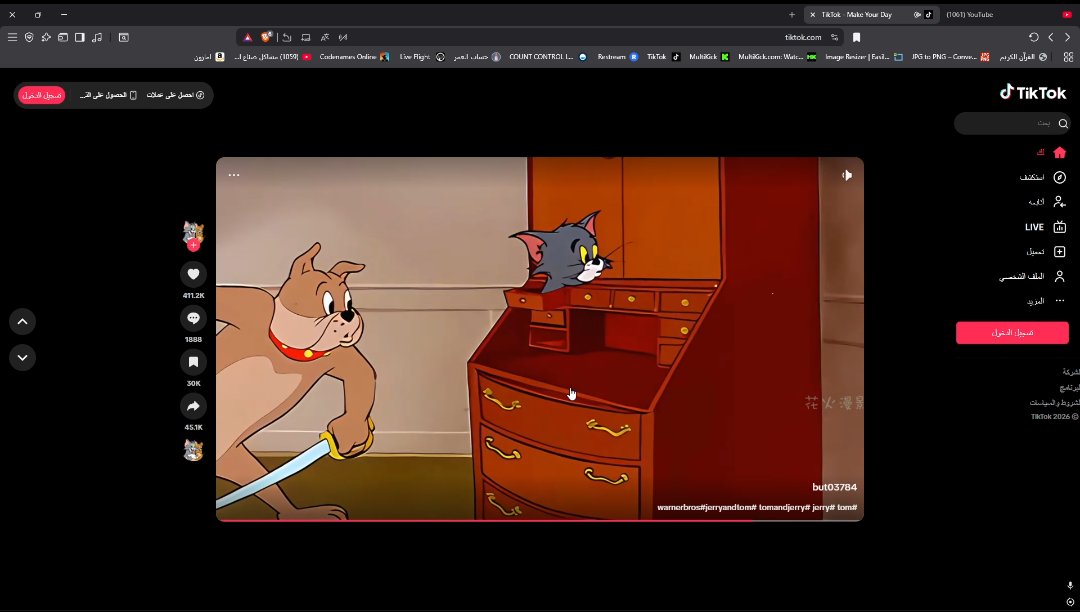Image resolution: width=1080 pixels, height=612 pixels.
Task: Open the For You home icon
Action: click(1059, 152)
